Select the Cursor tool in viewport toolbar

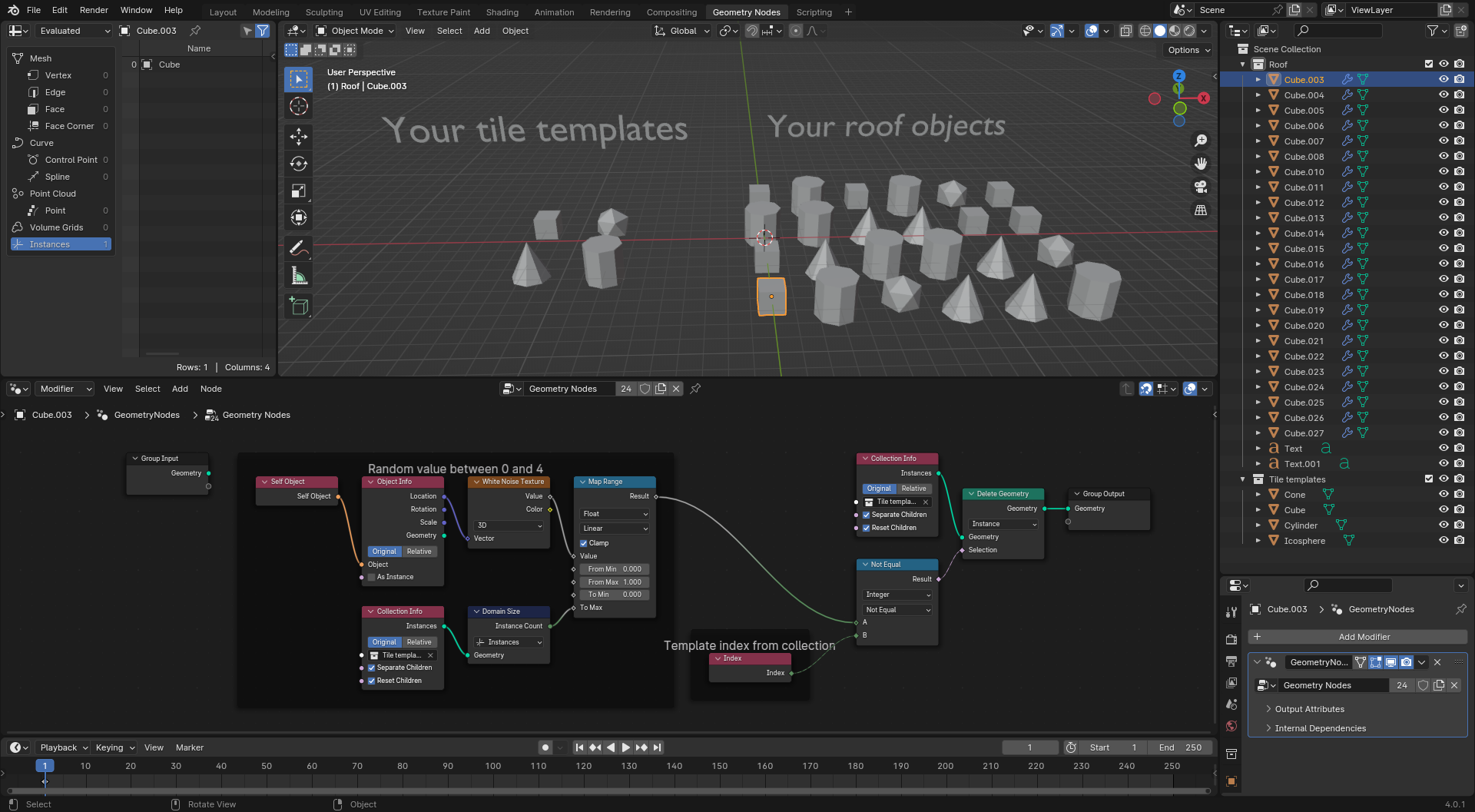(x=299, y=106)
